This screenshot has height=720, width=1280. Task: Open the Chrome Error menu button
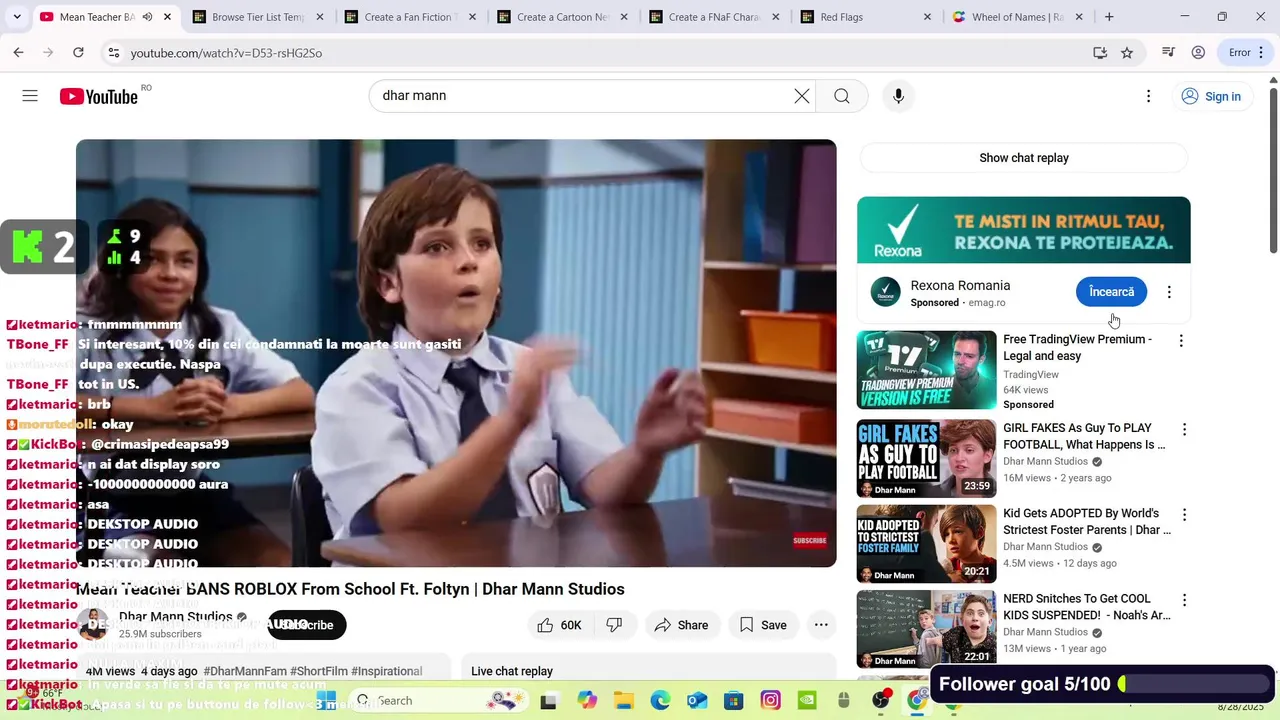coord(1246,53)
